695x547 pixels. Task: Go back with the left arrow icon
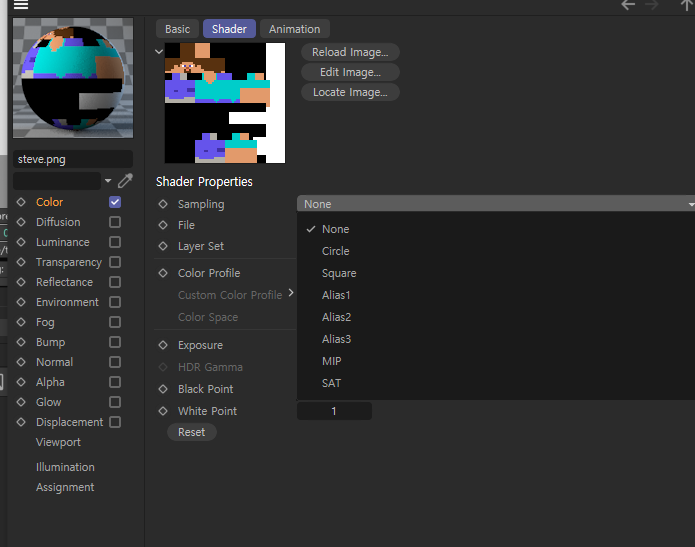628,5
